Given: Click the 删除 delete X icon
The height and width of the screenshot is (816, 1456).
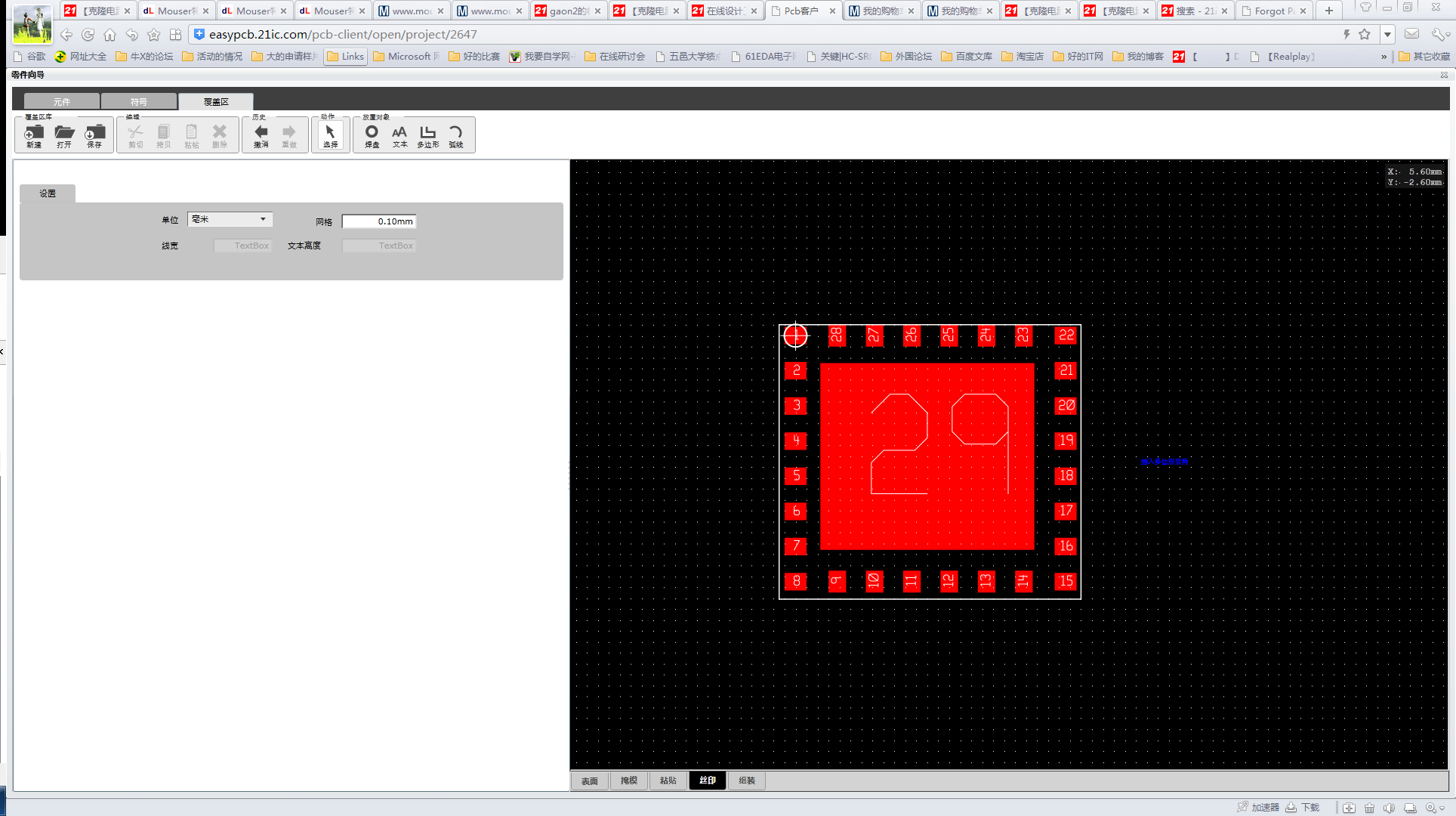Looking at the screenshot, I should (220, 135).
